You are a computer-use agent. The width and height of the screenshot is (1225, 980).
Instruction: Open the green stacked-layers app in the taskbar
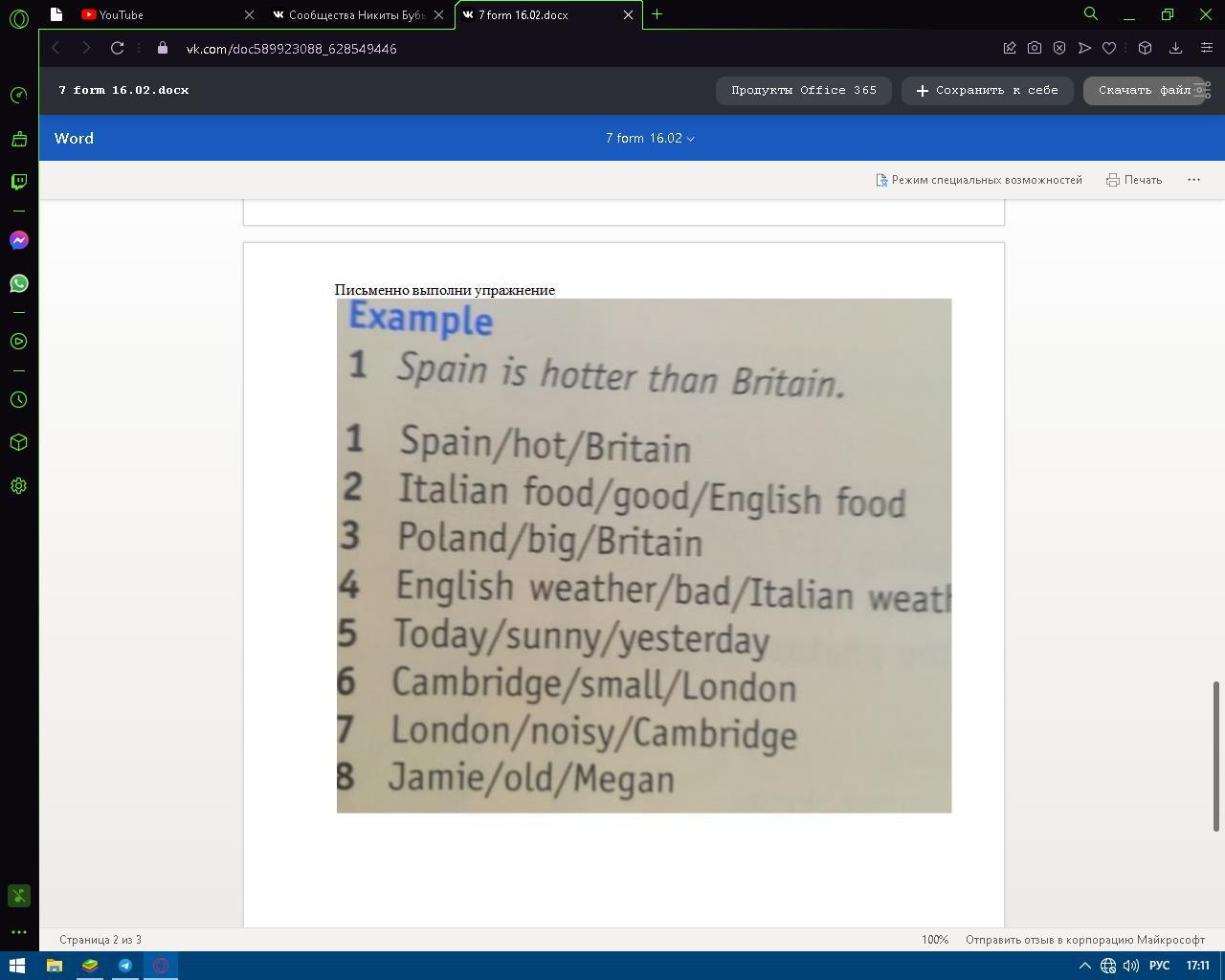[90, 966]
